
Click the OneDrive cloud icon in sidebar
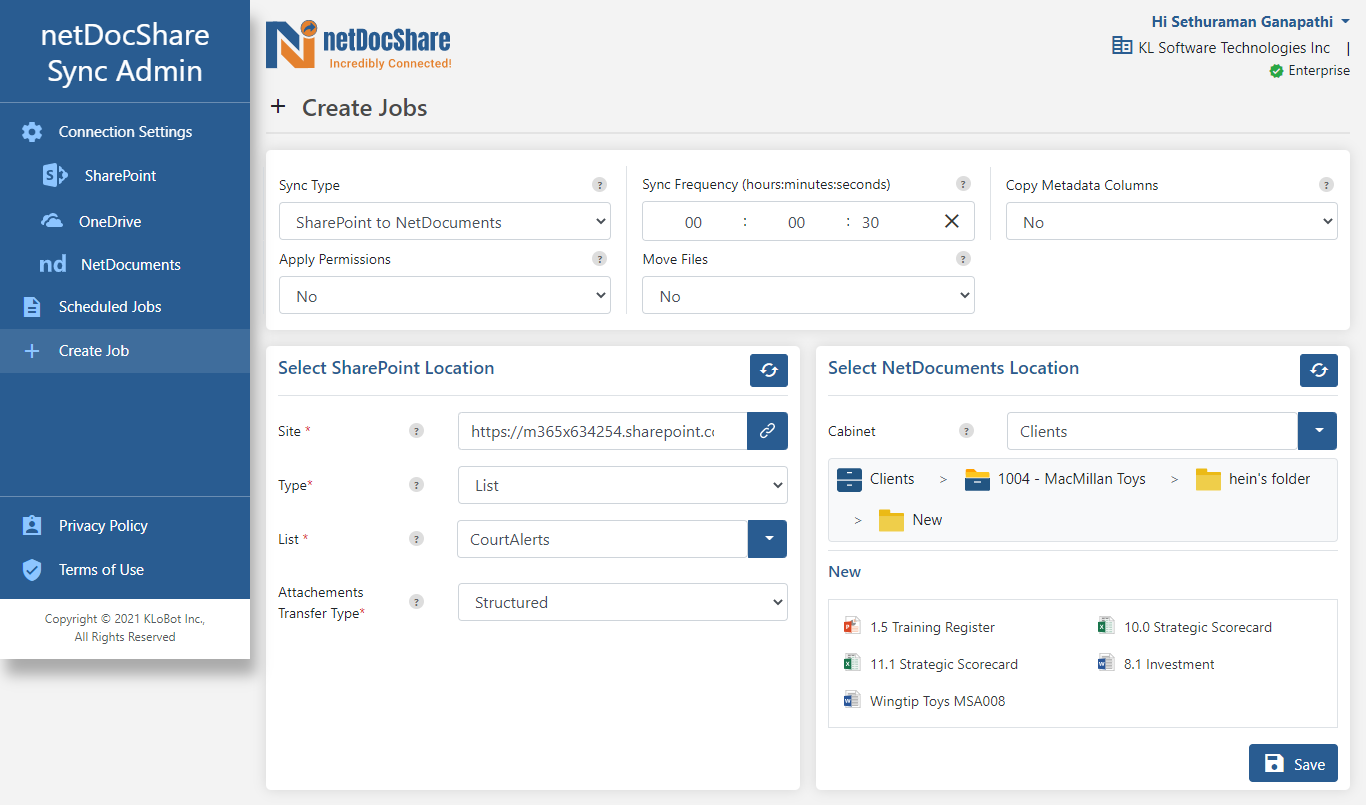coord(52,221)
